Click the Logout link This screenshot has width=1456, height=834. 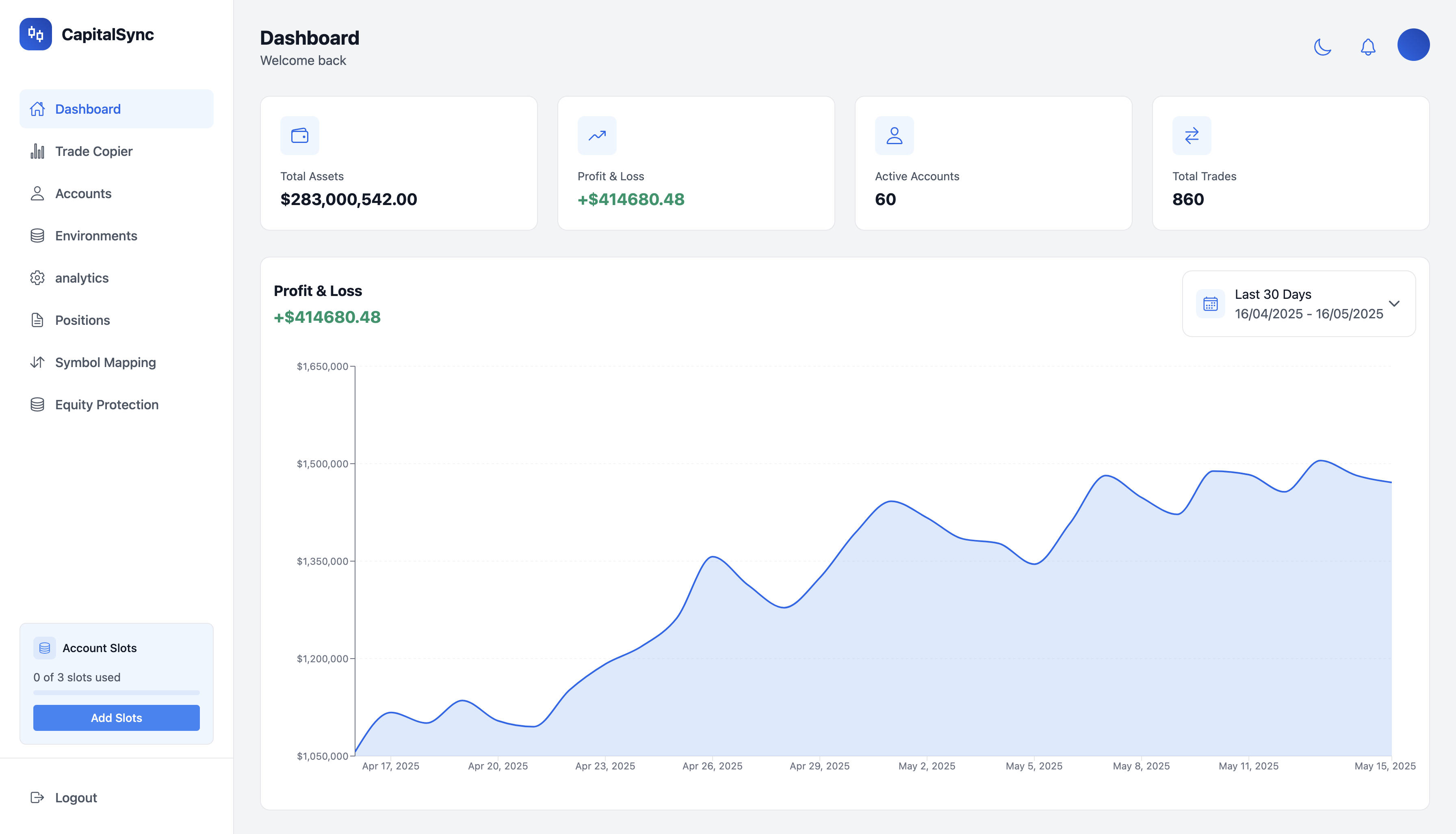pyautogui.click(x=76, y=797)
